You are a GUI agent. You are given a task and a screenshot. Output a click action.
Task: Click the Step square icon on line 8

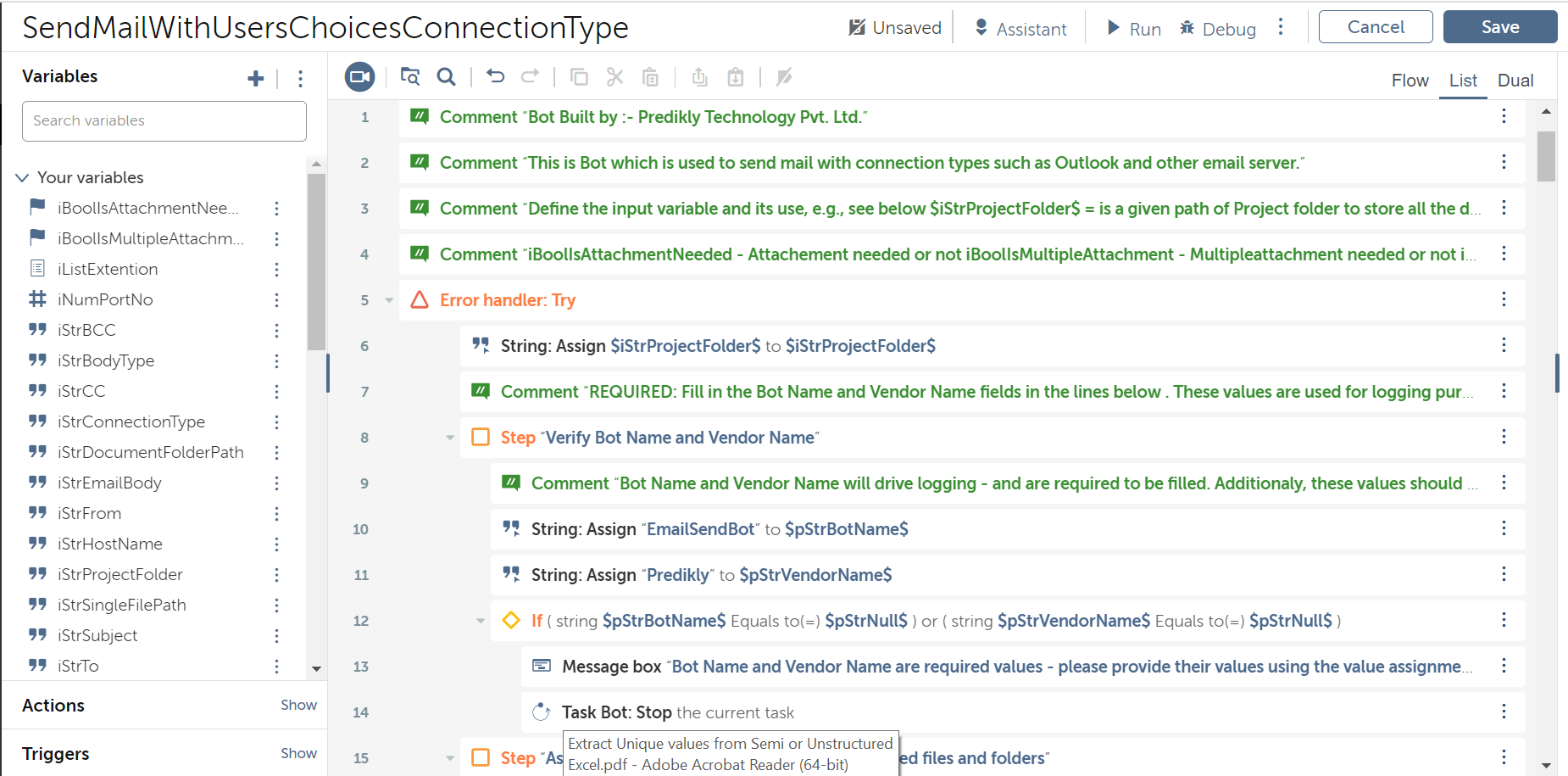tap(480, 437)
